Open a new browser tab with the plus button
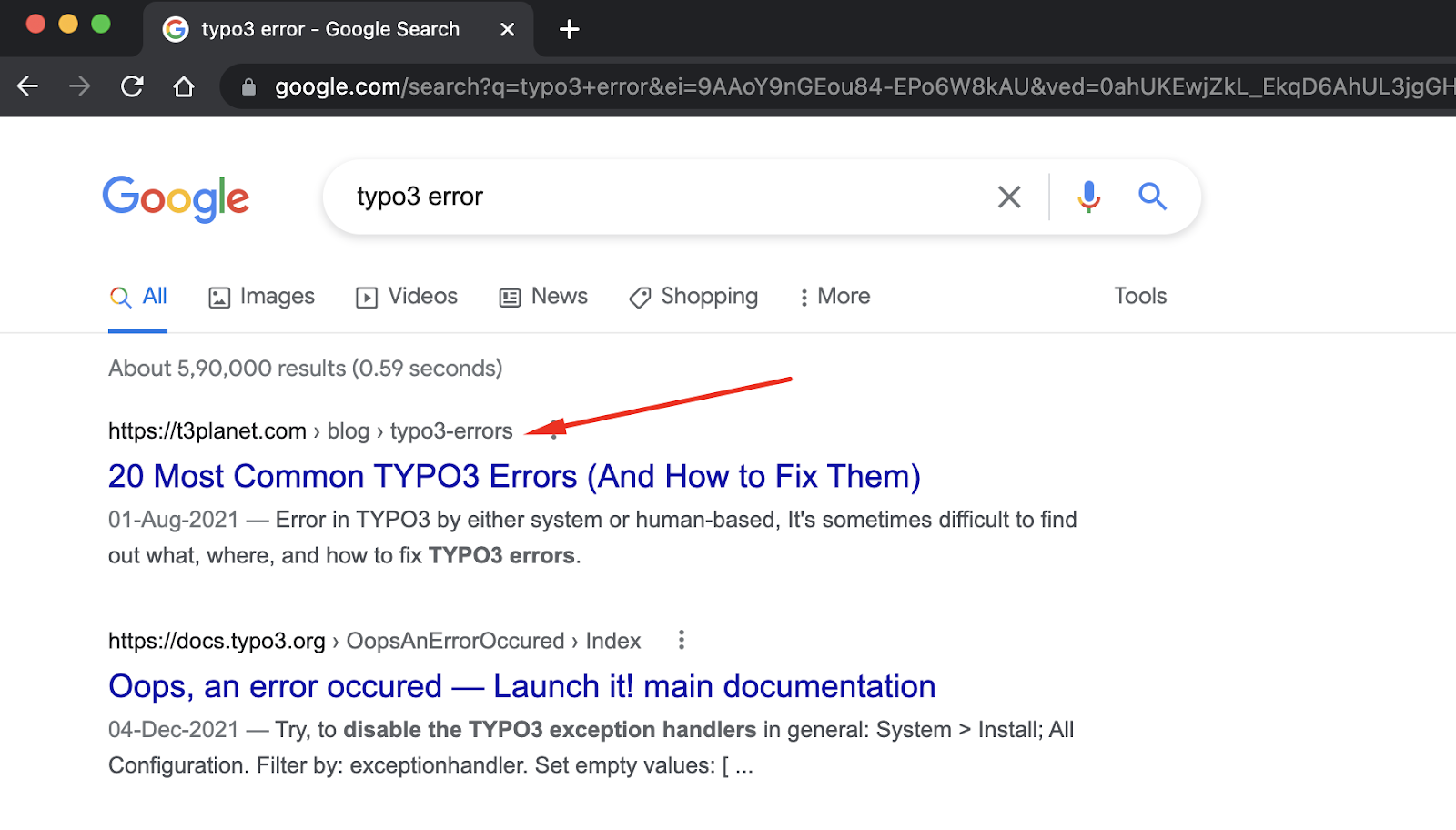Viewport: 1456px width, 830px height. (569, 28)
